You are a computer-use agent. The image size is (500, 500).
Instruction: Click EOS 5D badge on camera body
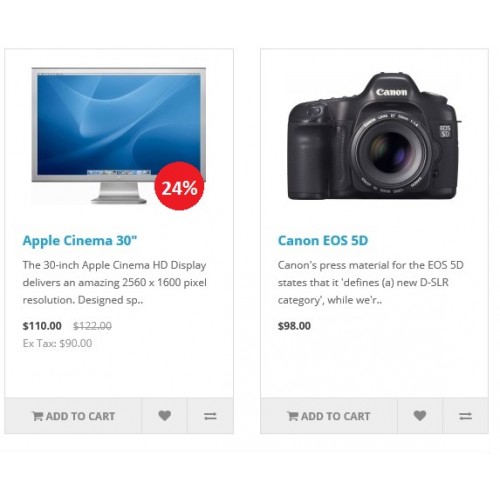(445, 131)
